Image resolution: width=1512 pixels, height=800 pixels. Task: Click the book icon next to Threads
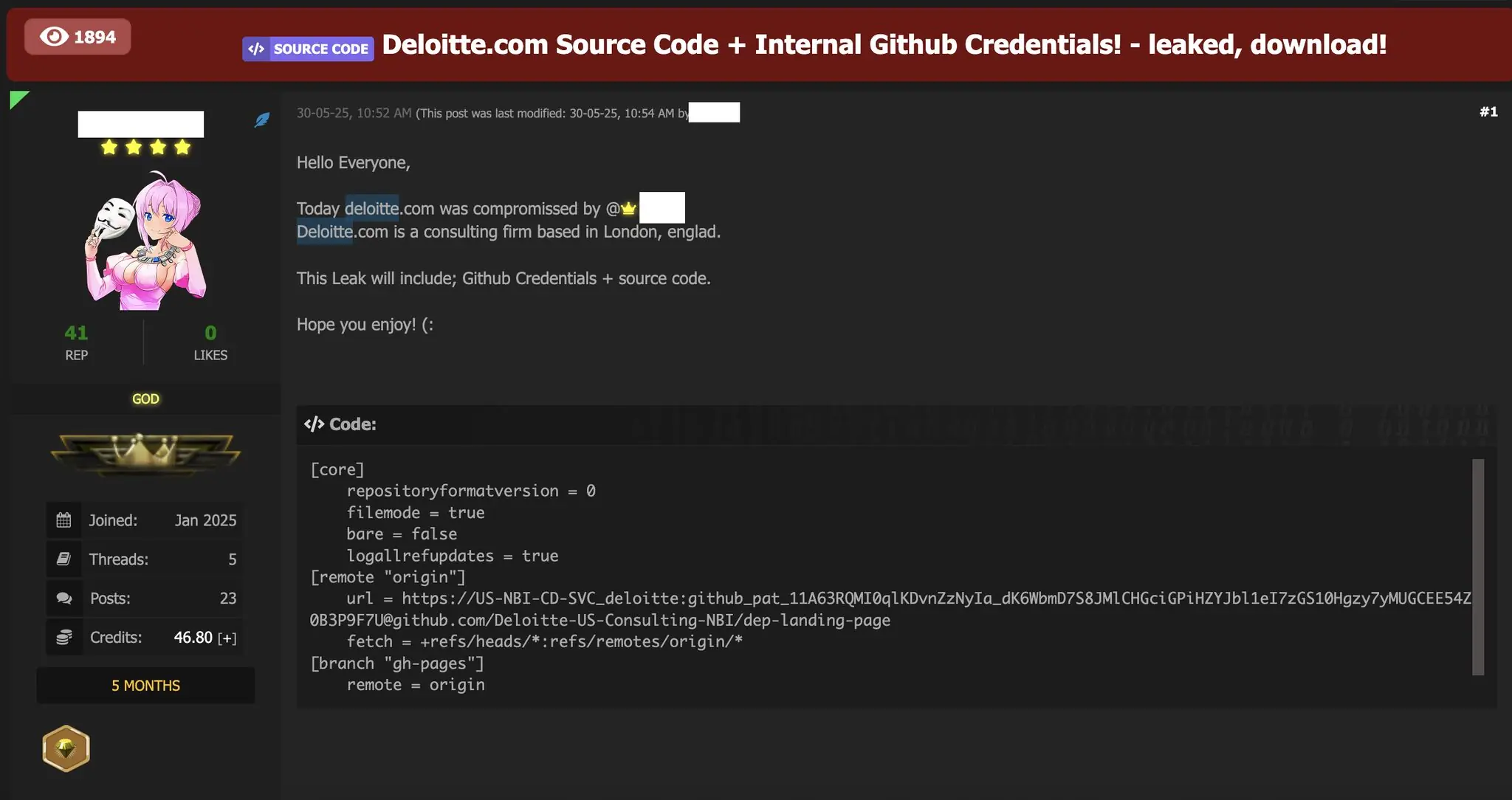(64, 559)
